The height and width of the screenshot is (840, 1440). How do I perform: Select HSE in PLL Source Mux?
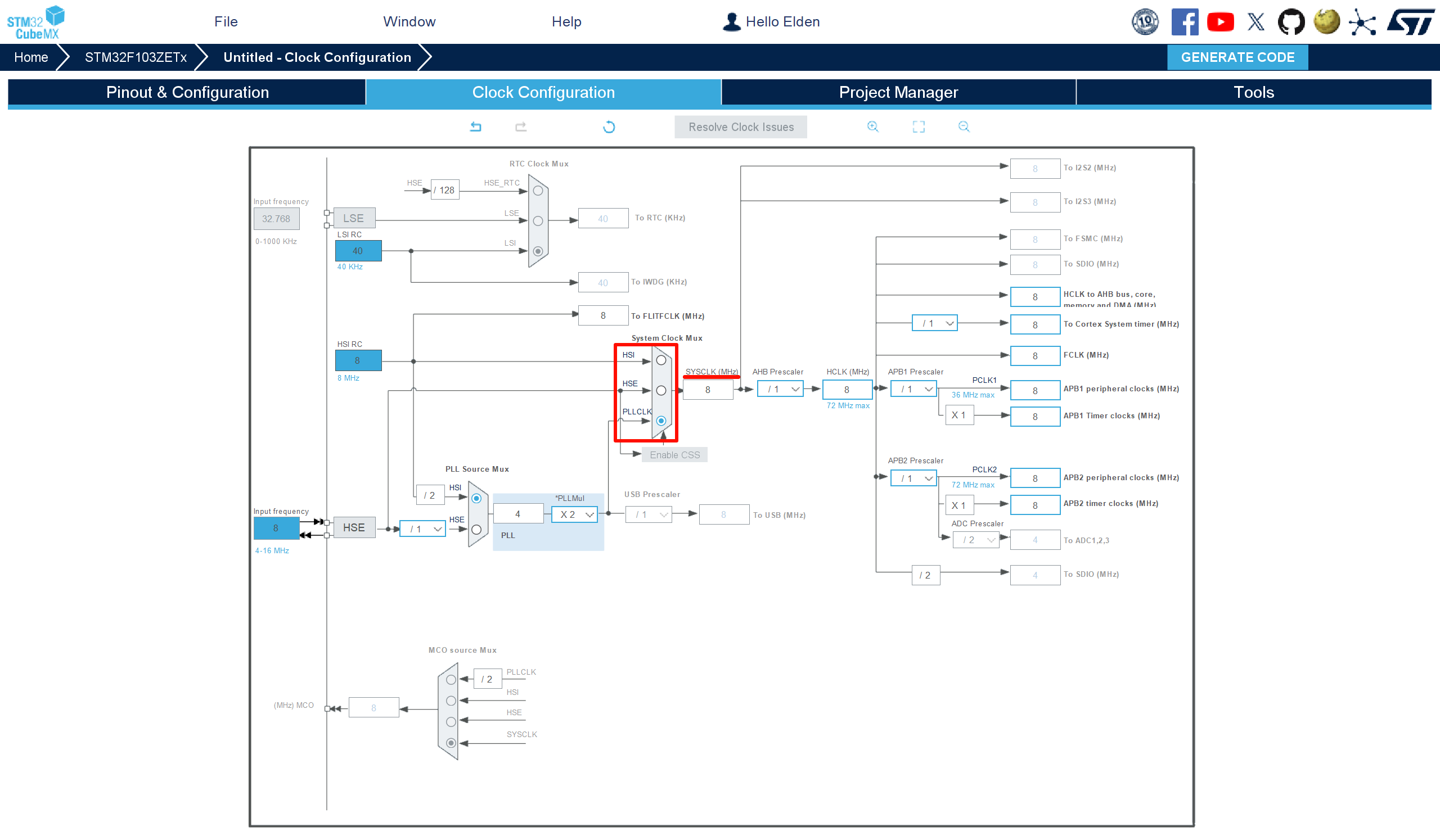(476, 529)
